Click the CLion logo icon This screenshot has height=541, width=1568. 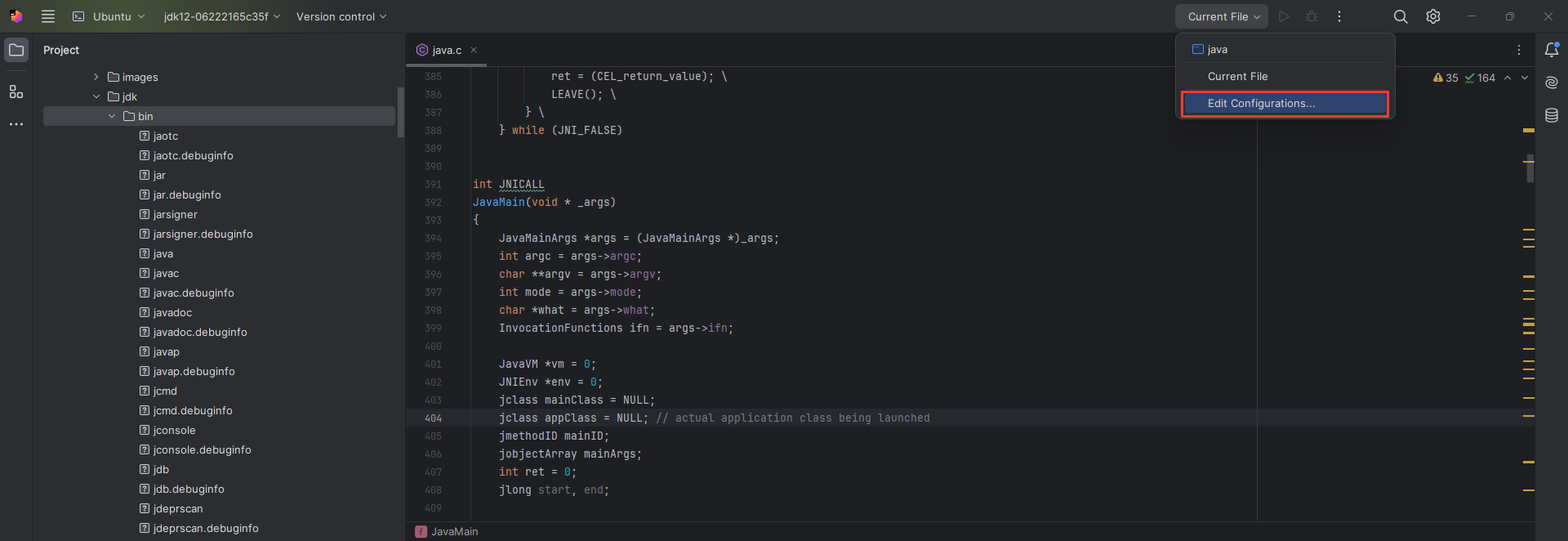pos(16,16)
